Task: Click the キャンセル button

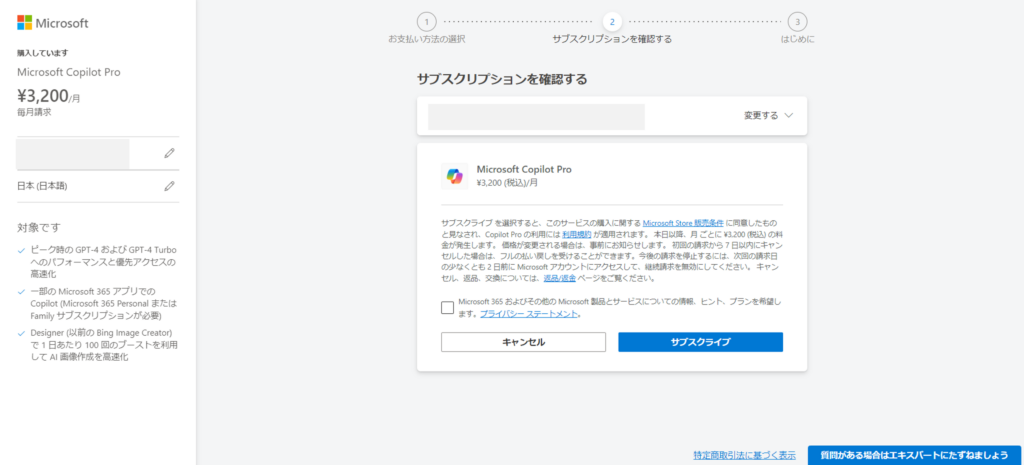Action: point(523,342)
